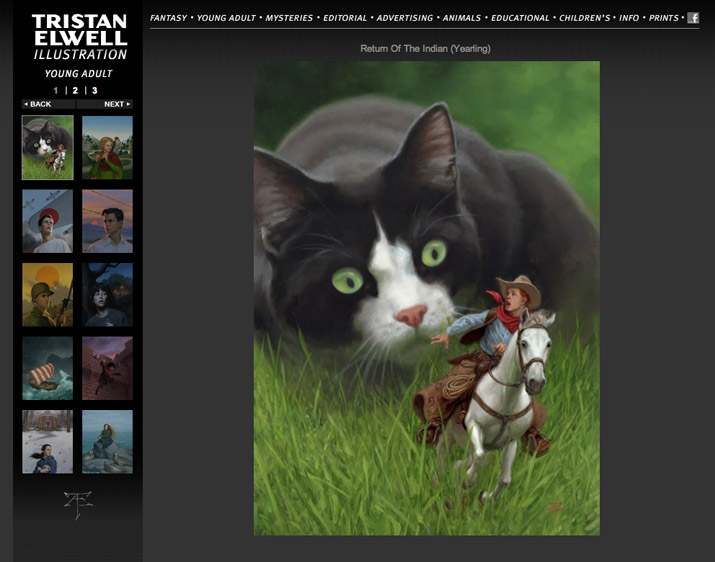Screen dimensions: 715x562
Task: Go to thumbnail page 2
Action: coord(75,90)
